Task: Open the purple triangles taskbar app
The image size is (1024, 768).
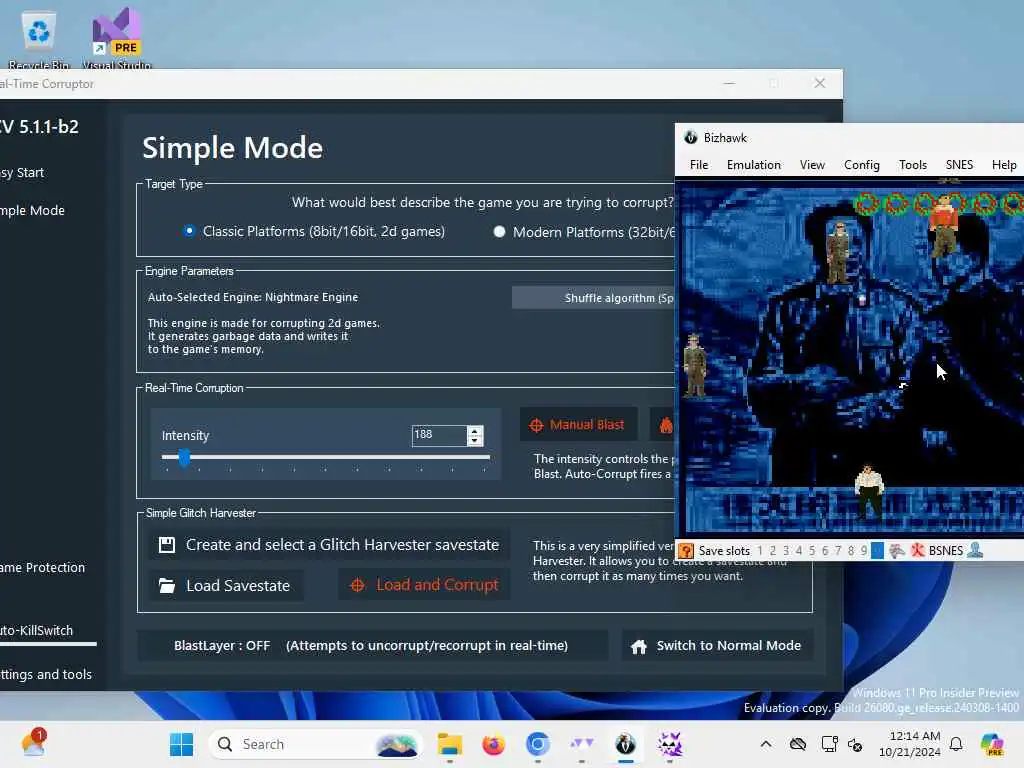Action: (x=581, y=744)
